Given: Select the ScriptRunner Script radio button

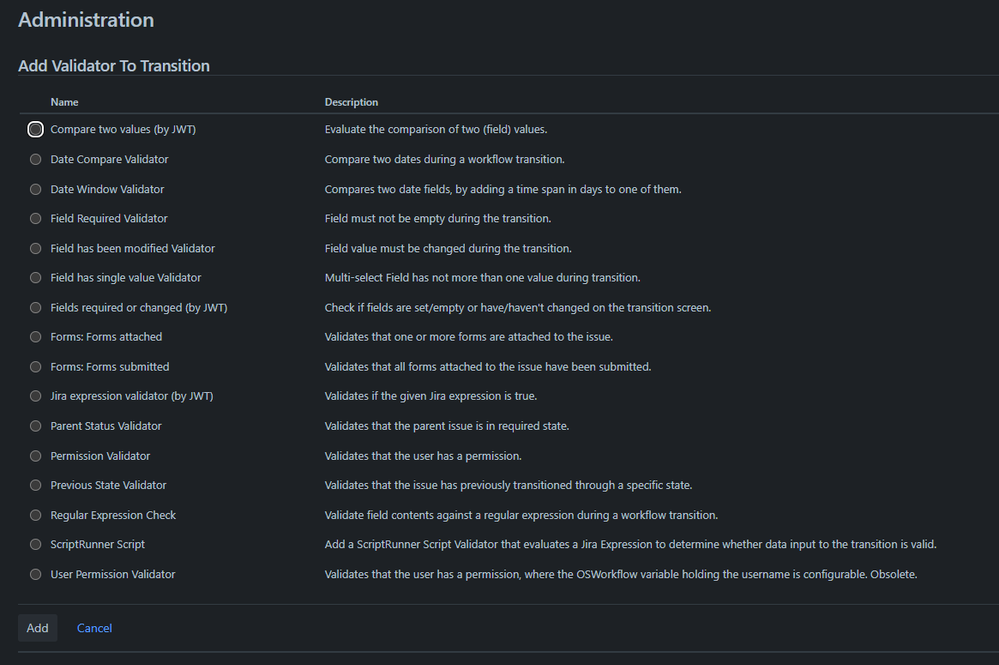Looking at the screenshot, I should pyautogui.click(x=36, y=545).
